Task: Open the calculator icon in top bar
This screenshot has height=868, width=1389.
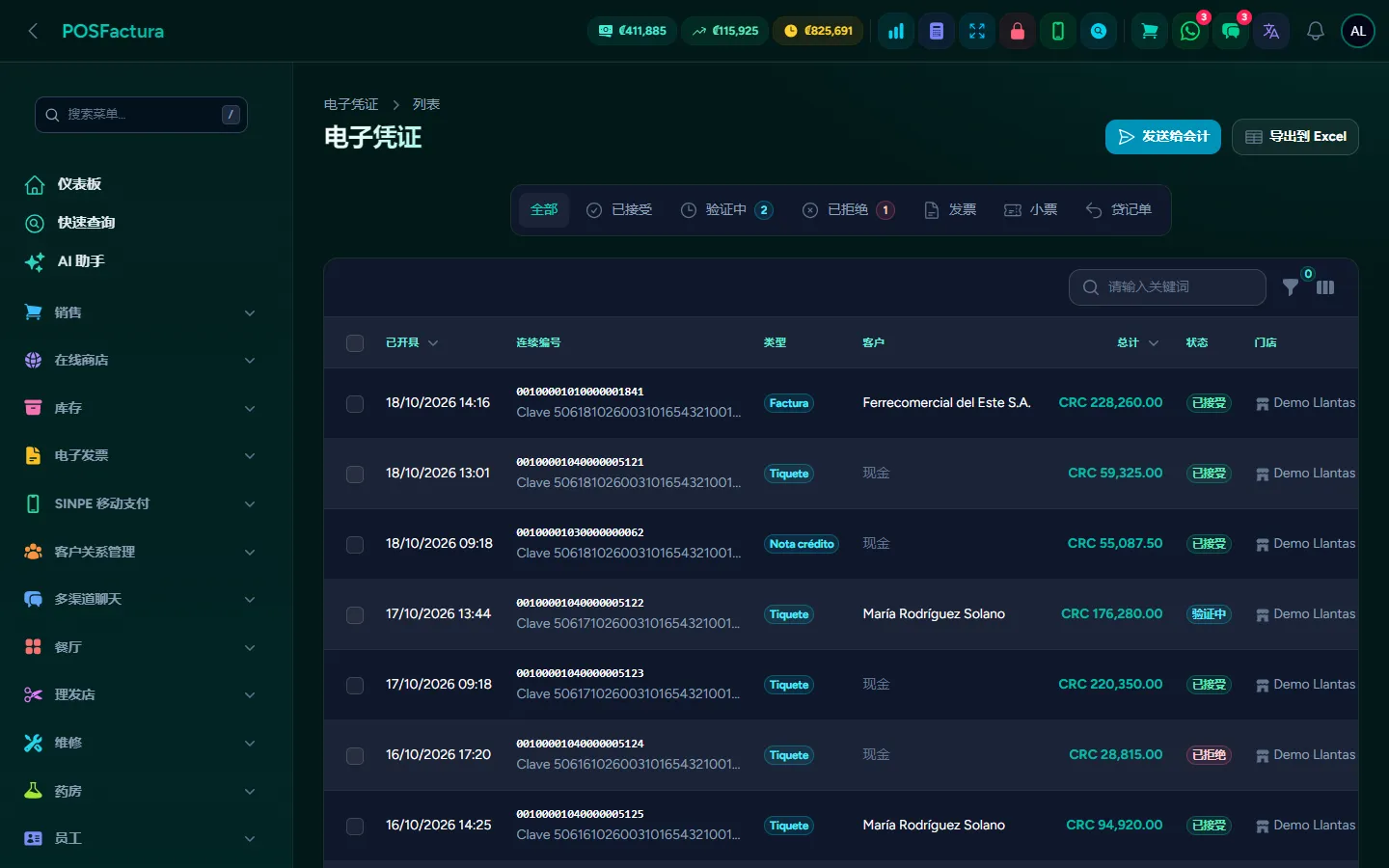Action: 937,31
